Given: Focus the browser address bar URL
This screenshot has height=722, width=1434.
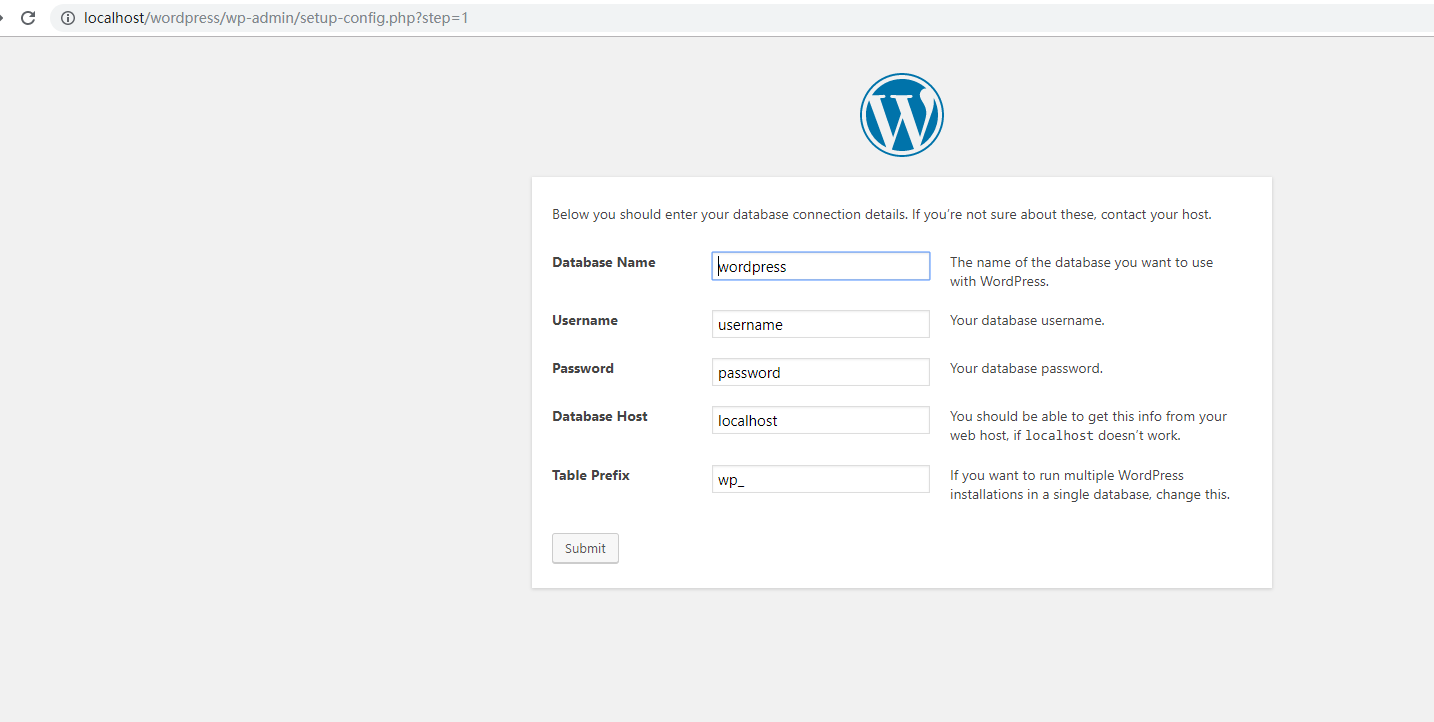Looking at the screenshot, I should (276, 18).
